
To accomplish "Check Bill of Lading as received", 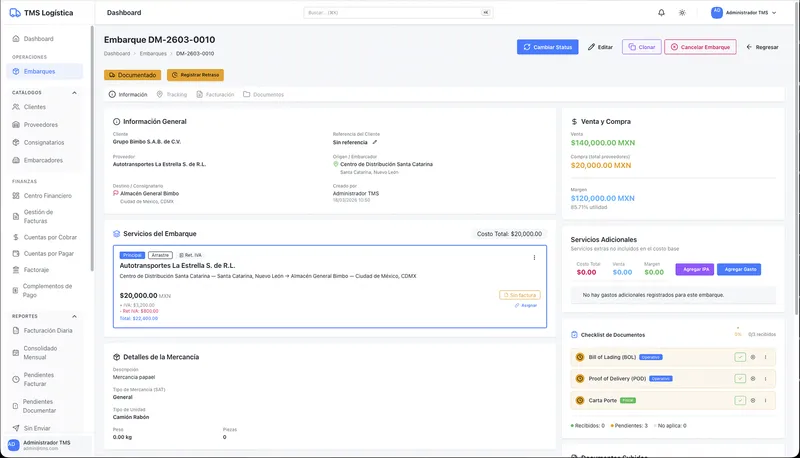I will (x=740, y=357).
